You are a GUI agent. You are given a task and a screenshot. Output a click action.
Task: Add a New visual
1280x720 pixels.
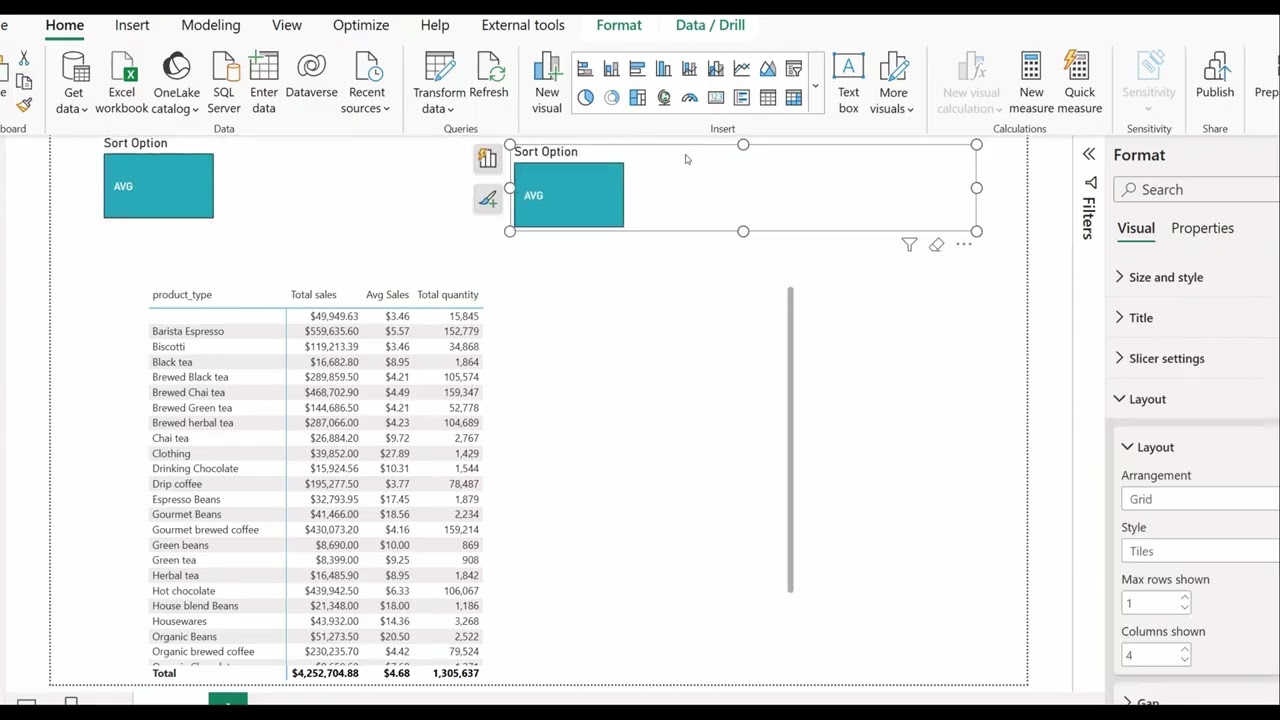click(547, 83)
